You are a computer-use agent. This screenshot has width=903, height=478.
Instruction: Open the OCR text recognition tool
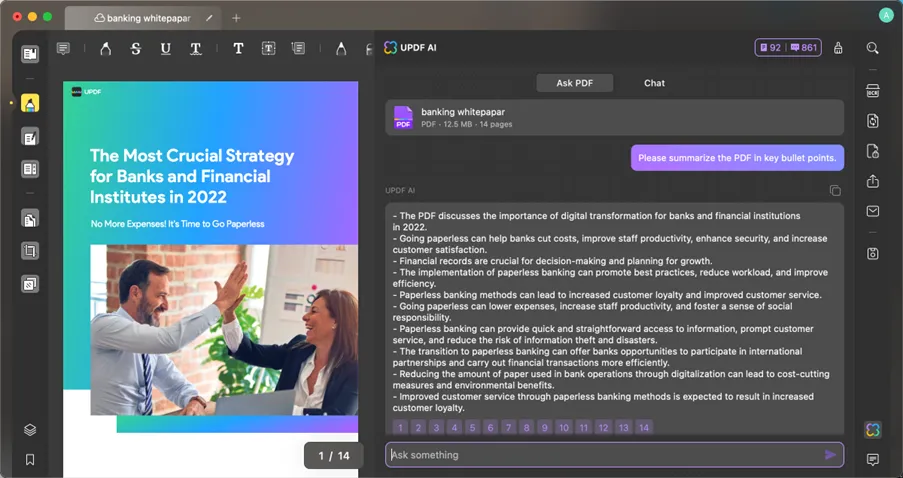point(873,90)
